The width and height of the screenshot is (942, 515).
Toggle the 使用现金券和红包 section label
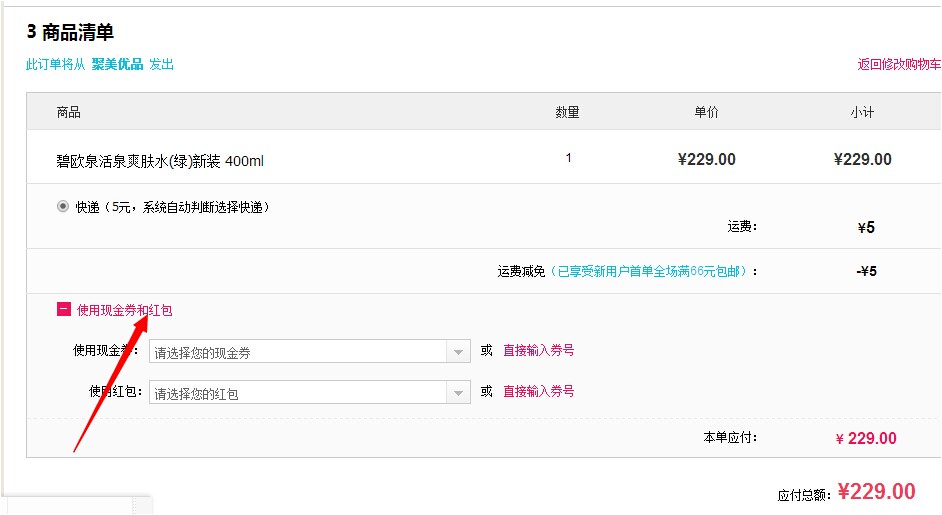click(x=124, y=311)
